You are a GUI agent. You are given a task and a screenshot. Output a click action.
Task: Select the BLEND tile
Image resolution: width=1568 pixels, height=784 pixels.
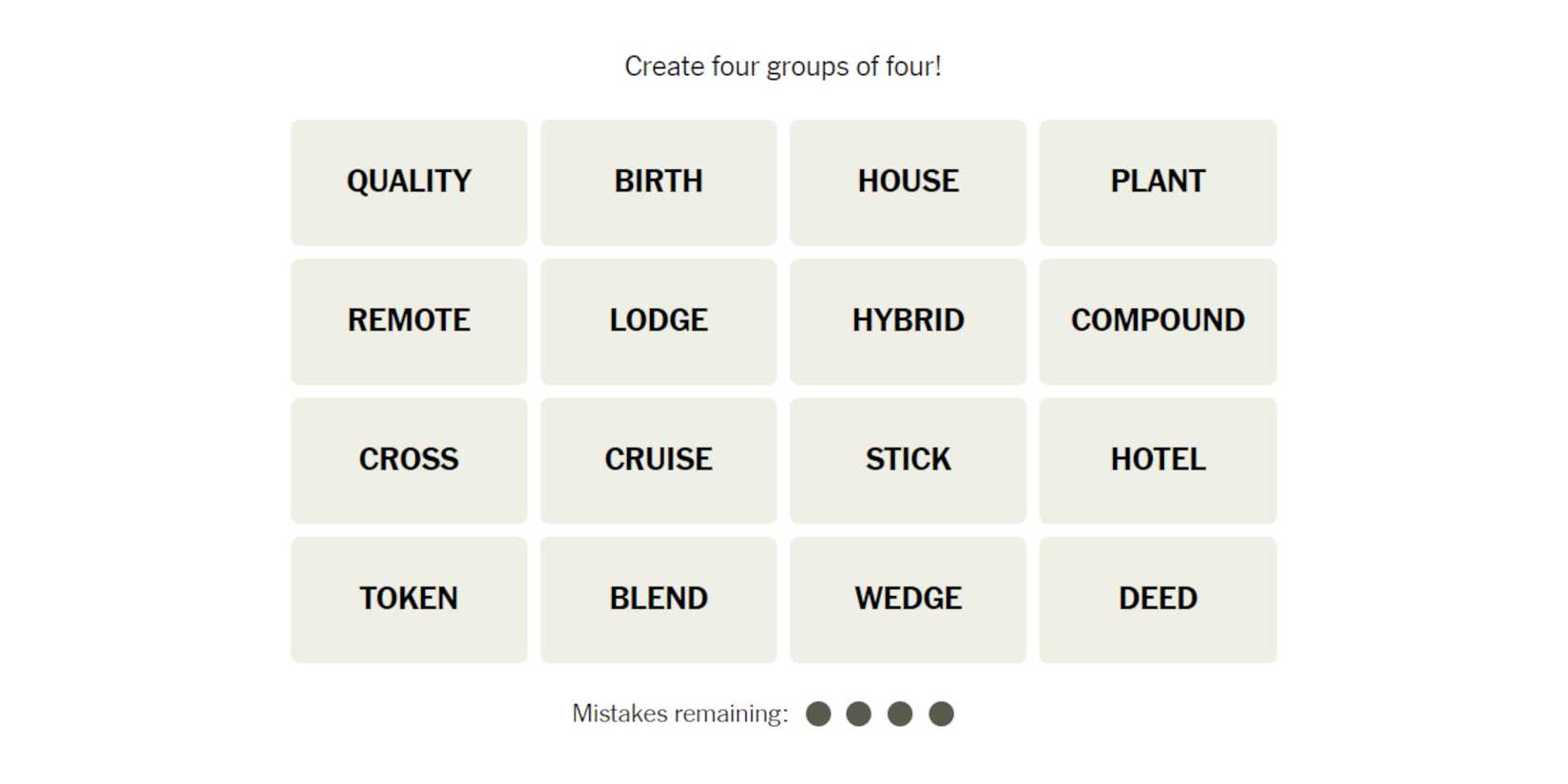click(x=659, y=599)
